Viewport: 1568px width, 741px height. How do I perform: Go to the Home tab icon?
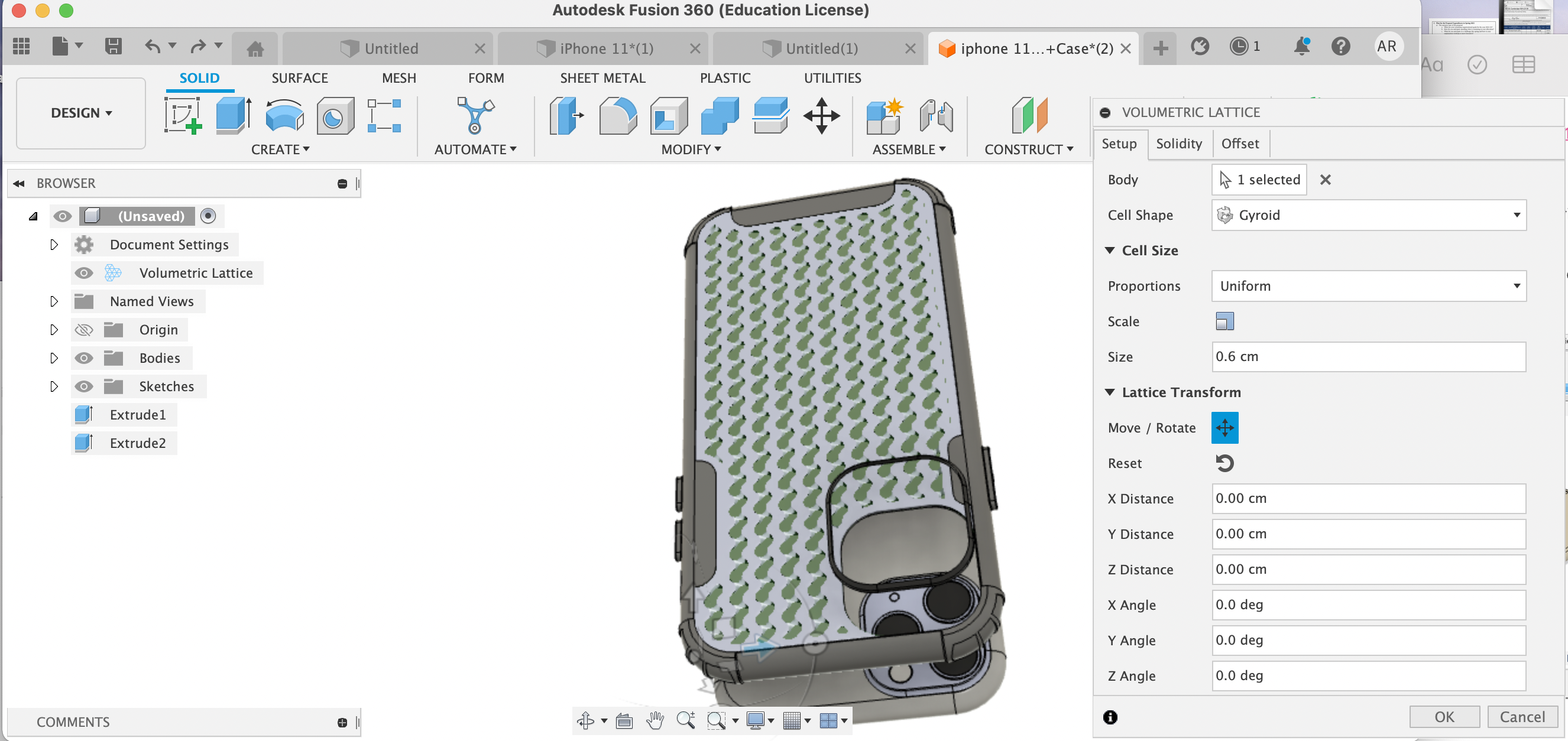pyautogui.click(x=255, y=48)
